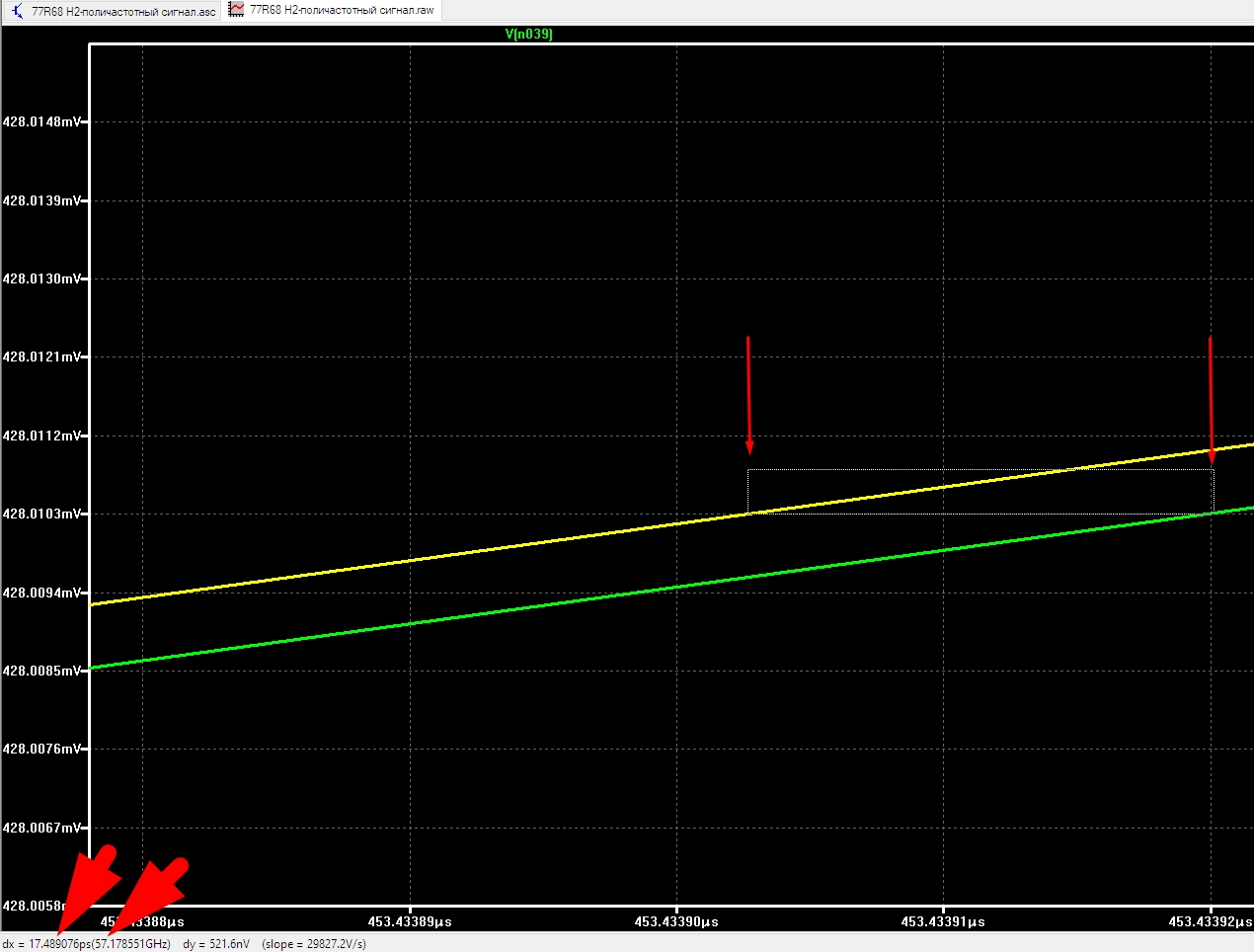Image resolution: width=1254 pixels, height=952 pixels.
Task: Click the 428.0085mV vertical axis label
Action: (x=41, y=671)
